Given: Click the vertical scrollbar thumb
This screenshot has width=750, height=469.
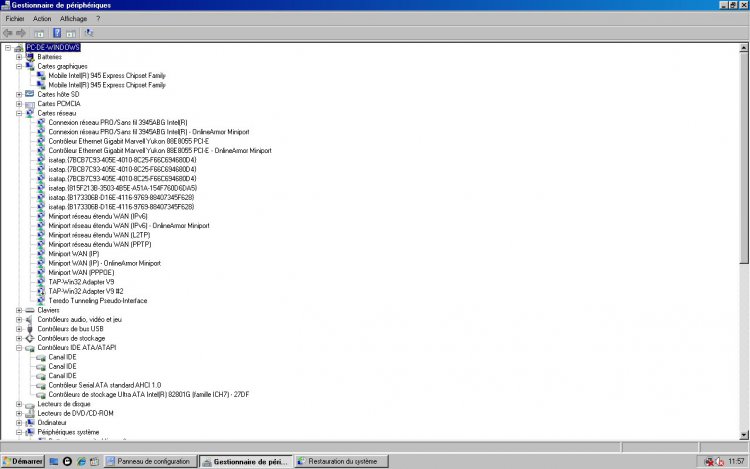Looking at the screenshot, I should [x=744, y=158].
